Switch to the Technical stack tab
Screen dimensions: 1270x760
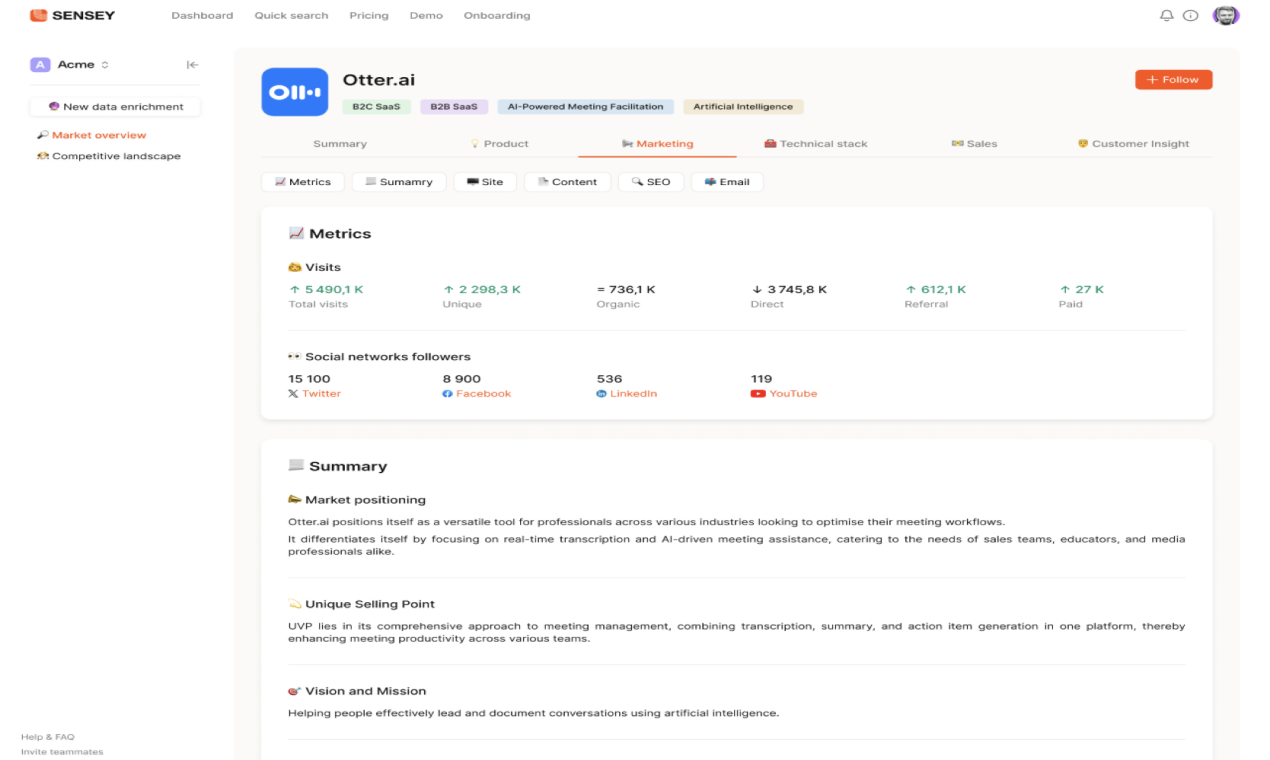816,143
